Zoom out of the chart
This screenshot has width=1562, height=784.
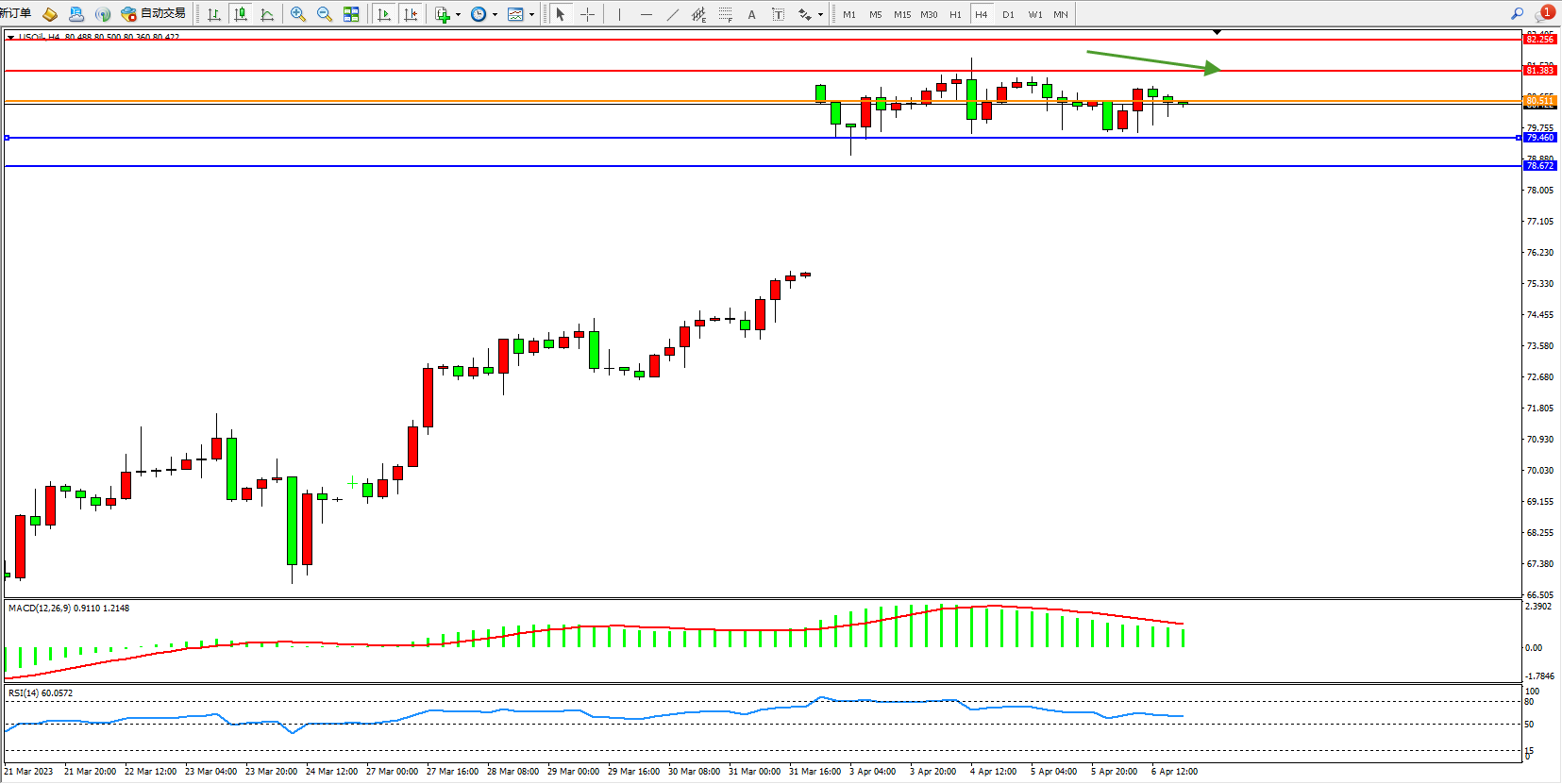click(325, 14)
